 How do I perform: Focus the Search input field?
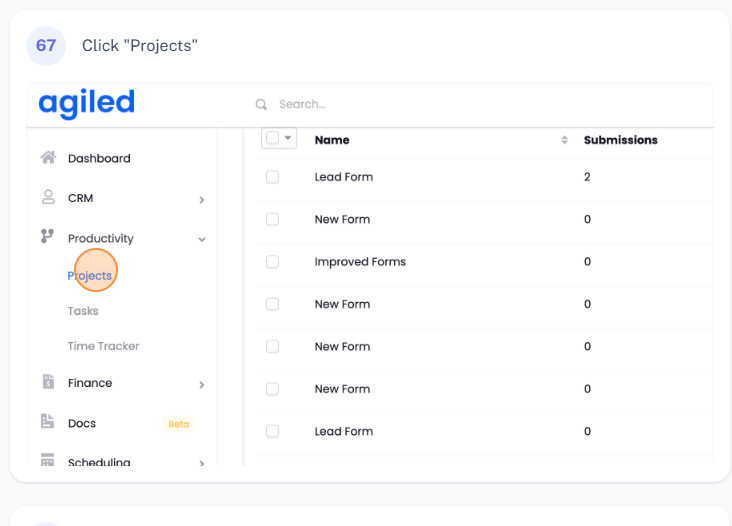click(x=400, y=104)
